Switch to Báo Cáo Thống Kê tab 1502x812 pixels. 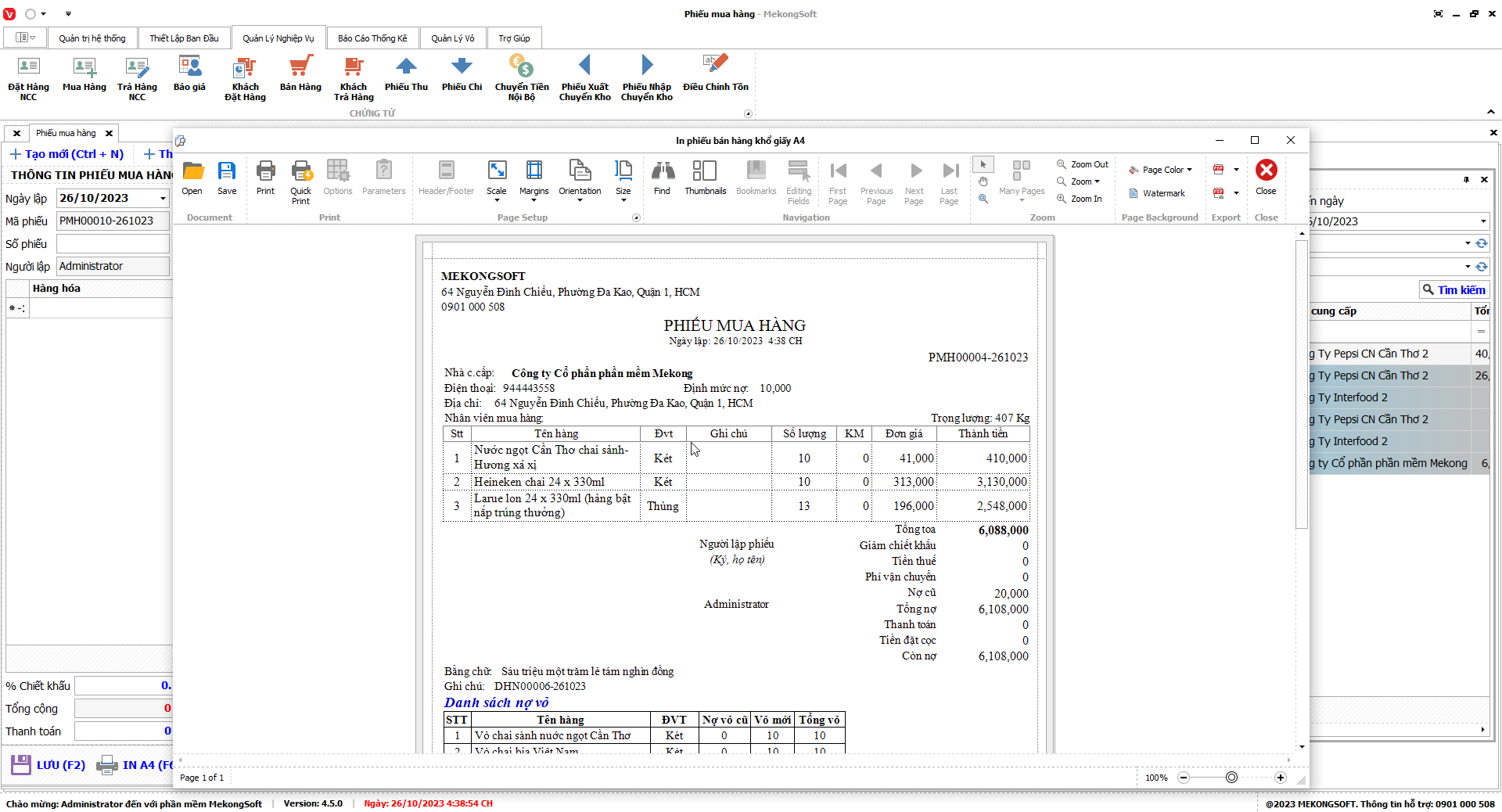372,38
